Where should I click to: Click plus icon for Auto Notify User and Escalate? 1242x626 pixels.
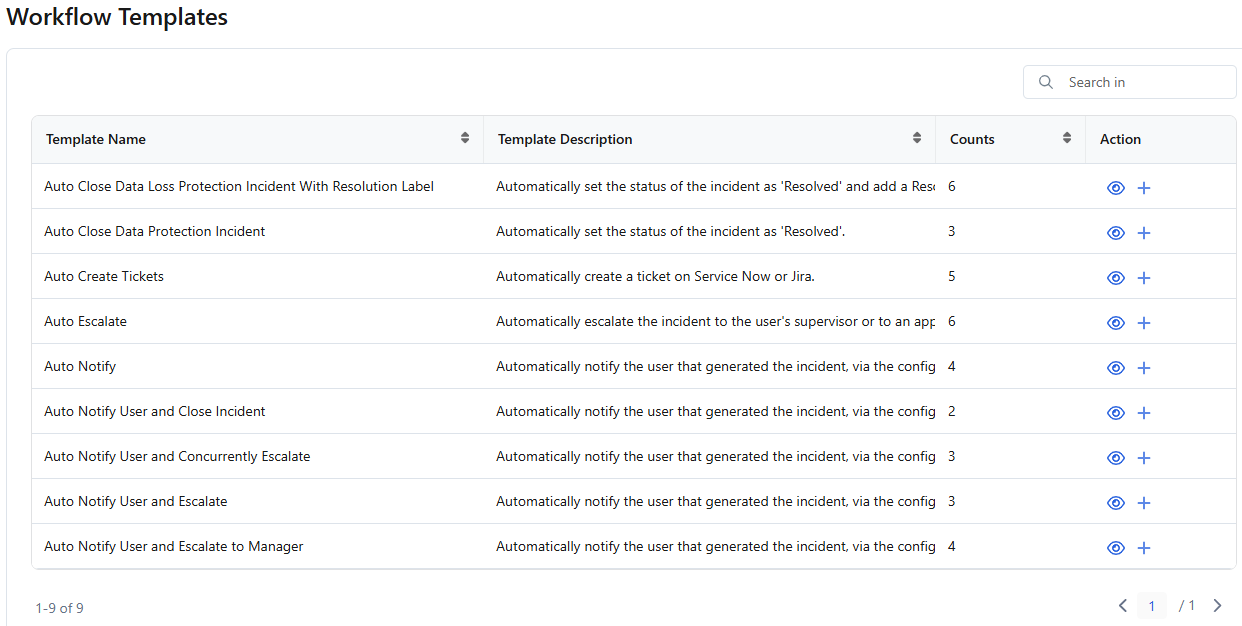[x=1144, y=503]
